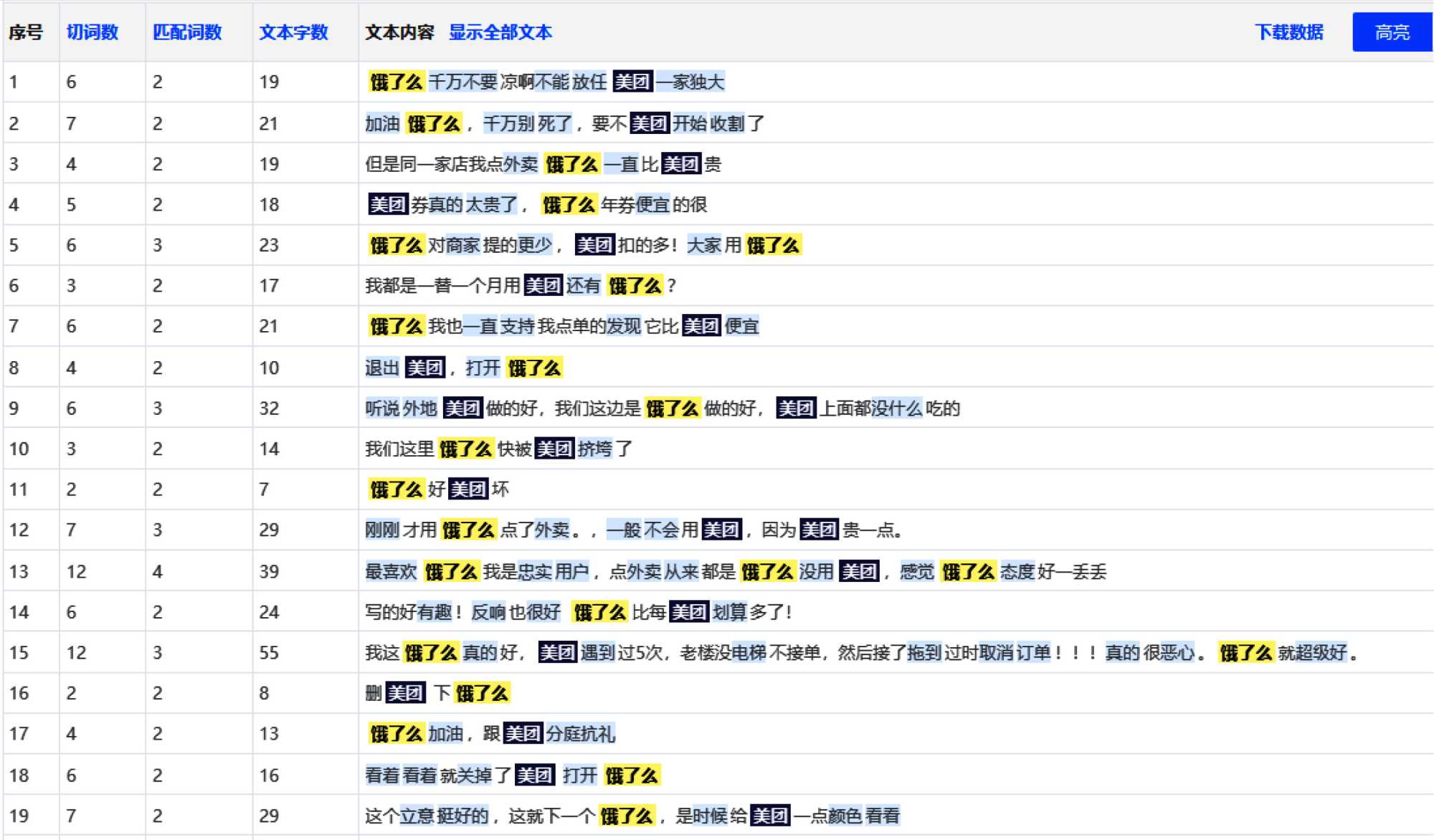Image resolution: width=1434 pixels, height=840 pixels.
Task: Click the 分庭抗礼 word in row 17
Action: pyautogui.click(x=581, y=734)
